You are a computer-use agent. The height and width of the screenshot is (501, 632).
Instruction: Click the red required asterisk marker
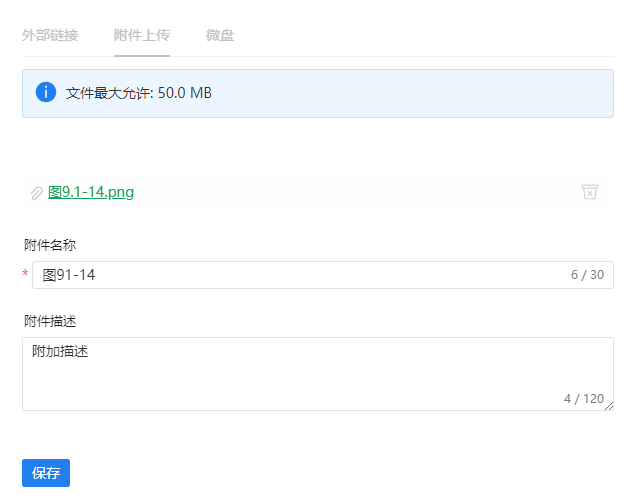pos(26,275)
